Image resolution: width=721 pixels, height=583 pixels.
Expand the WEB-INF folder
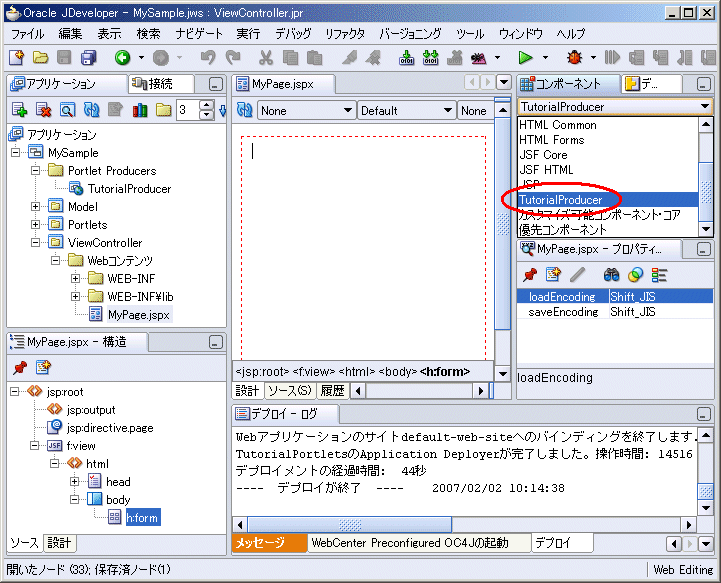tap(75, 278)
